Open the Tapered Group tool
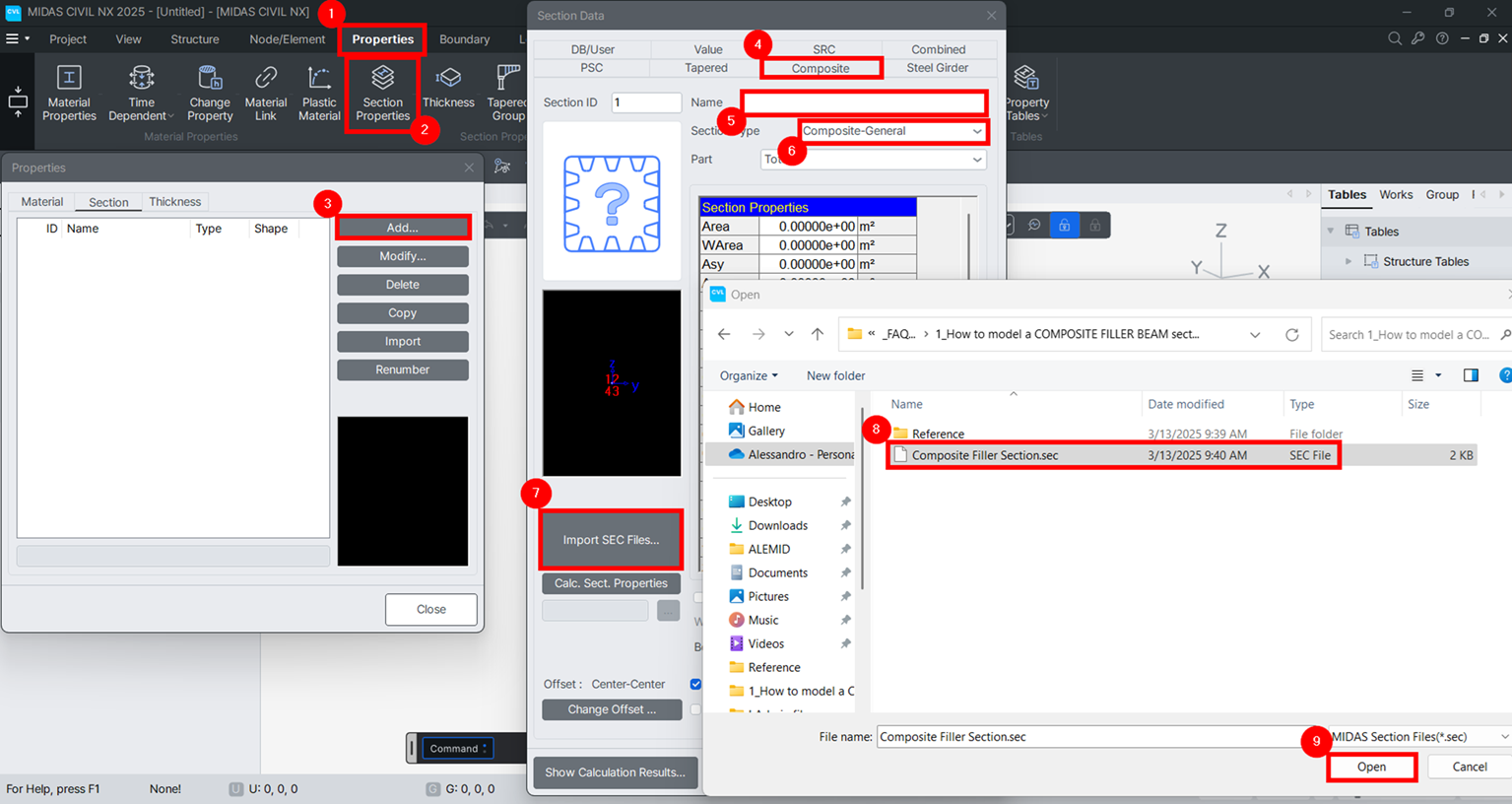Screen dimensions: 1512x804 point(507,93)
